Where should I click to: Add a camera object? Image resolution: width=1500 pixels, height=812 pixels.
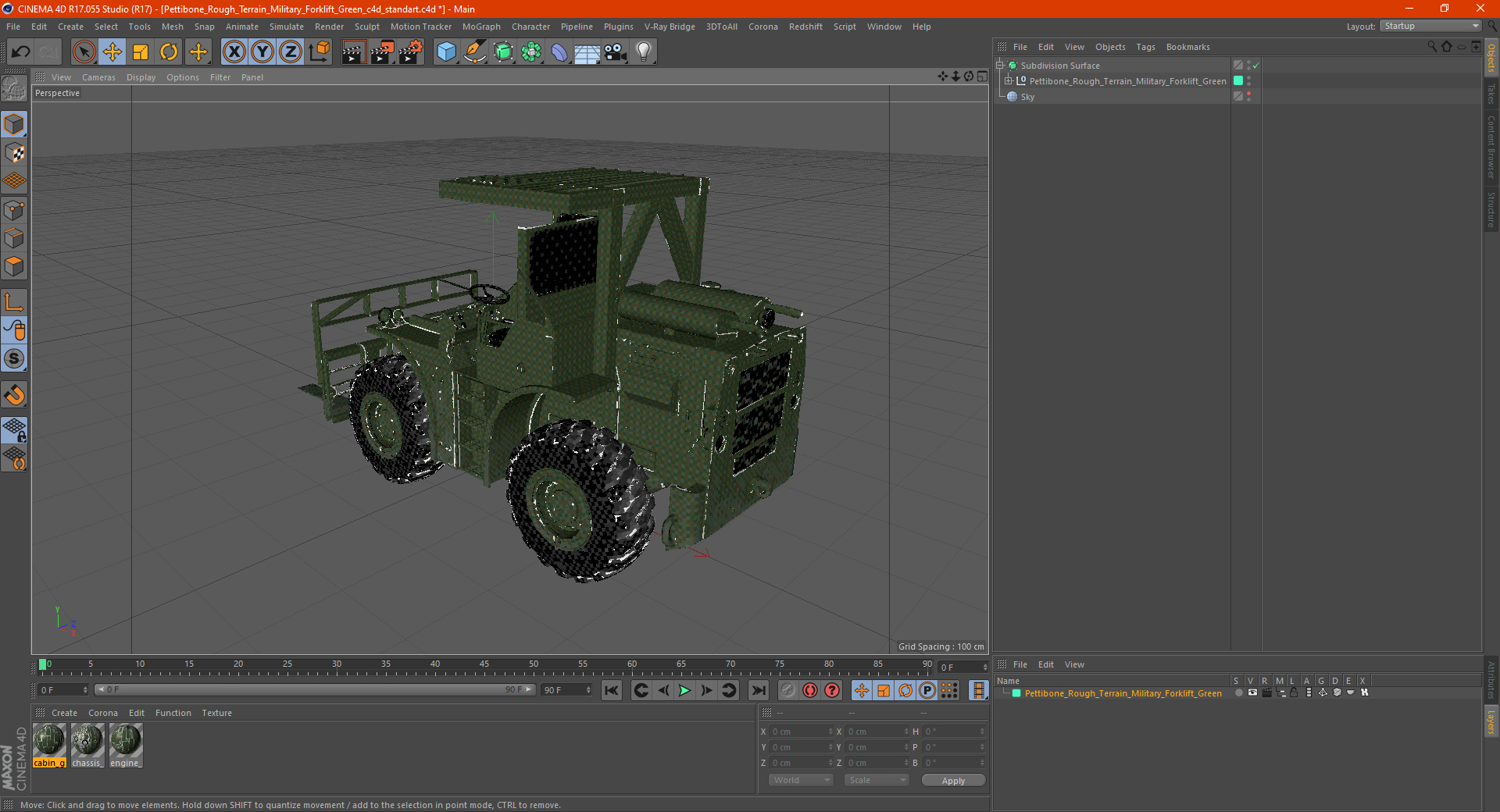616,52
